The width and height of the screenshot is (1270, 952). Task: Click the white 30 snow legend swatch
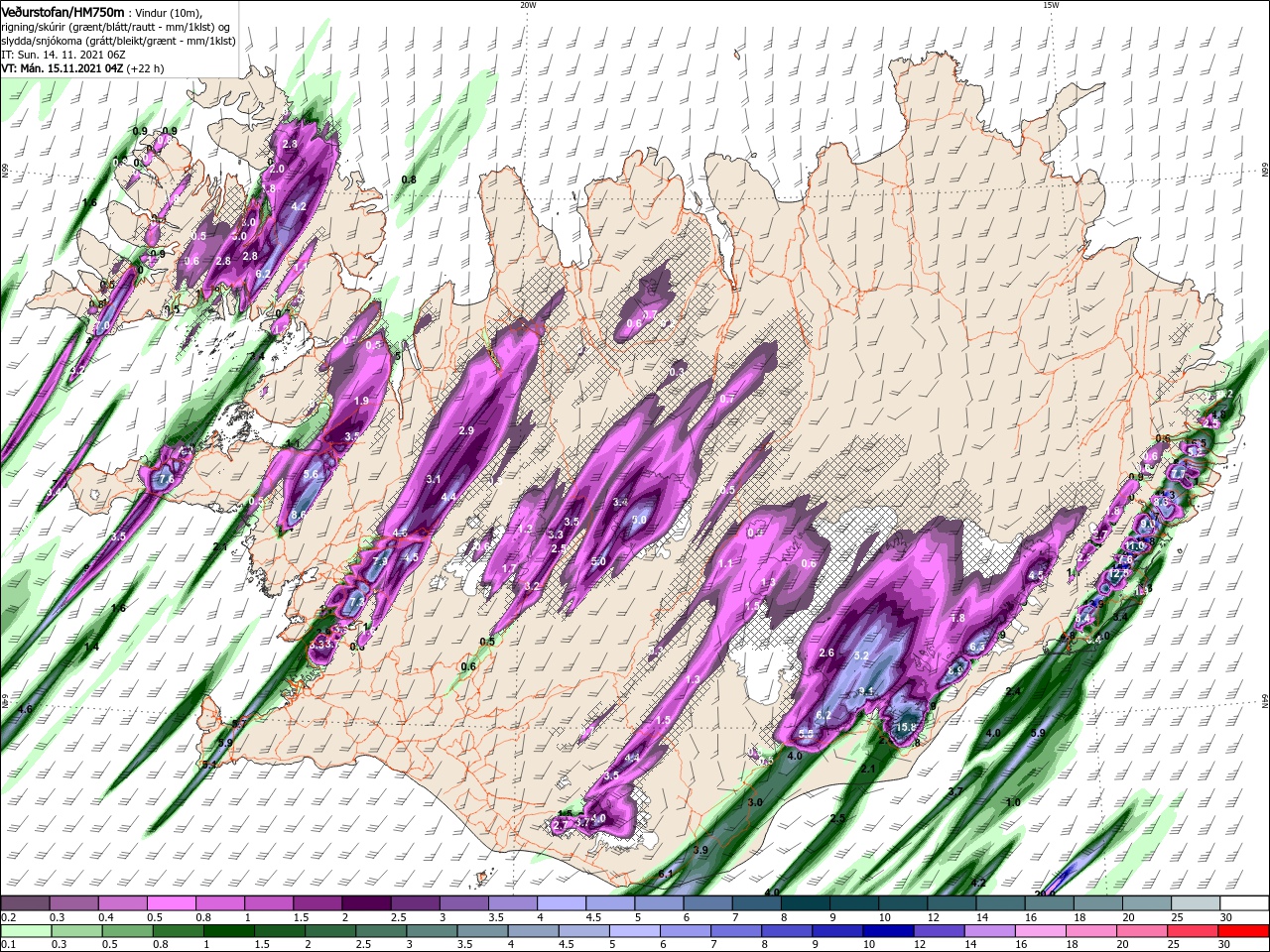(x=1245, y=903)
